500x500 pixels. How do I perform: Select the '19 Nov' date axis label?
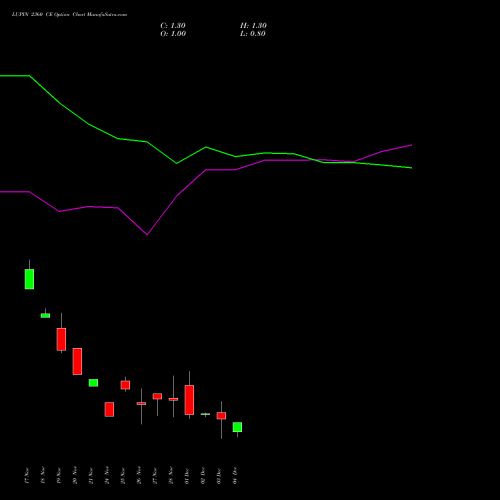tap(59, 475)
